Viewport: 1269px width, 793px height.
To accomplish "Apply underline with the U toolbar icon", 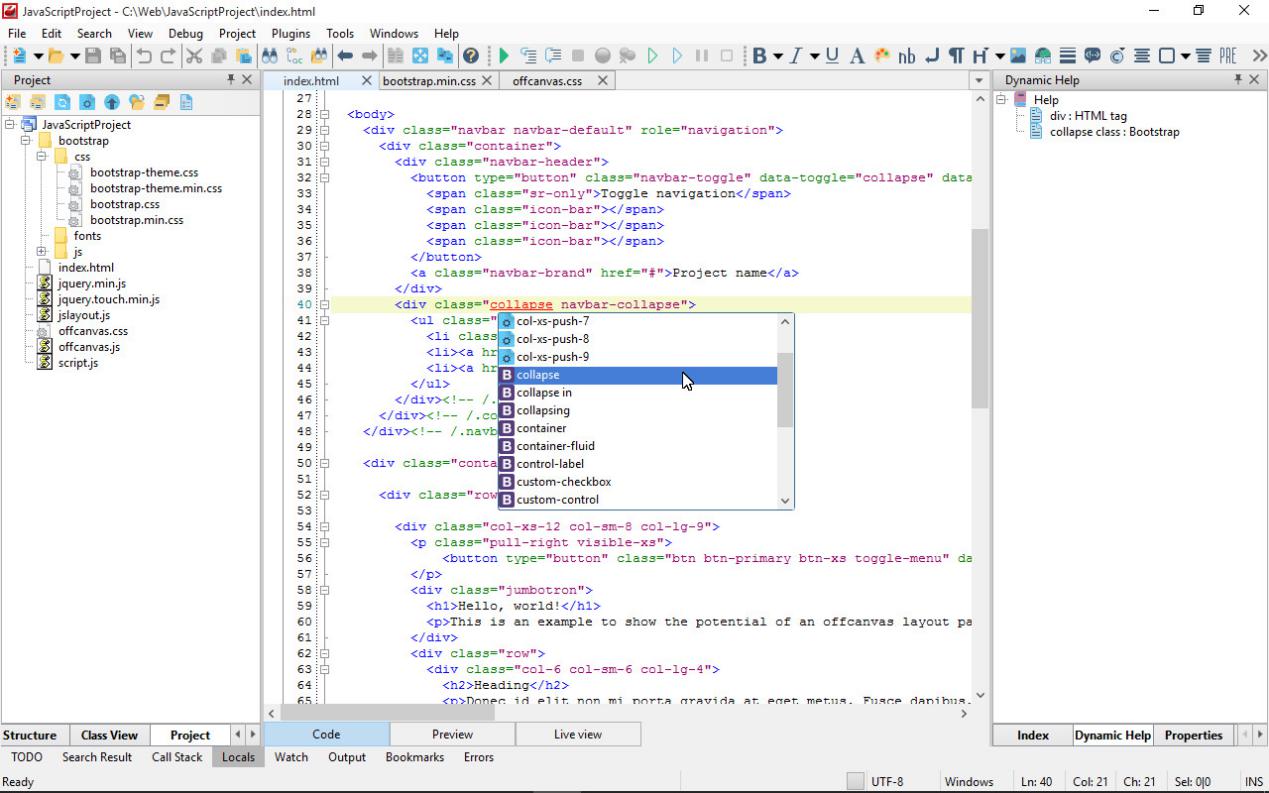I will 832,56.
